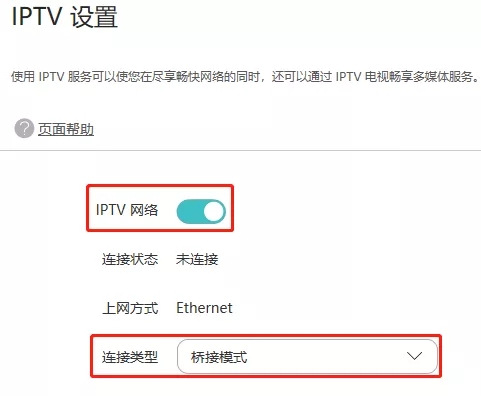The image size is (481, 396).
Task: Click the question mark help icon
Action: click(24, 128)
